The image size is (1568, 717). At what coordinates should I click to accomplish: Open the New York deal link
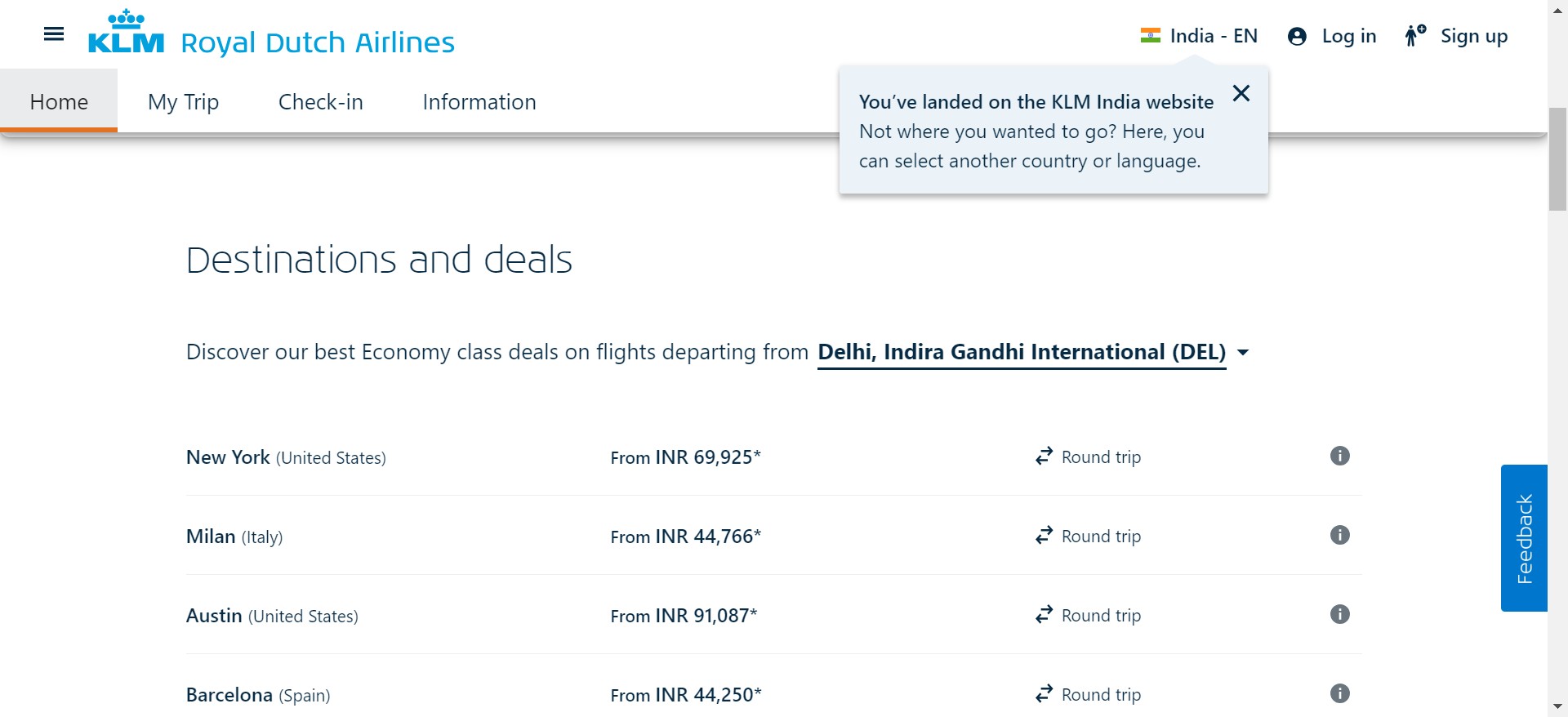tap(228, 457)
